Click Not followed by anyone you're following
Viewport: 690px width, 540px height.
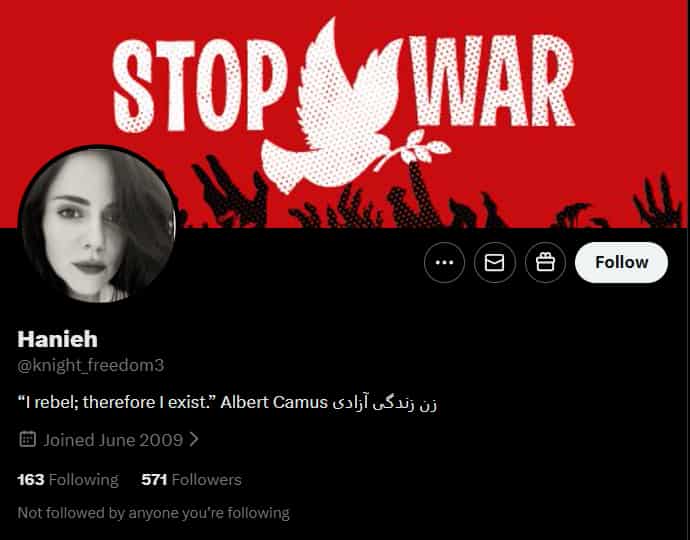[154, 513]
